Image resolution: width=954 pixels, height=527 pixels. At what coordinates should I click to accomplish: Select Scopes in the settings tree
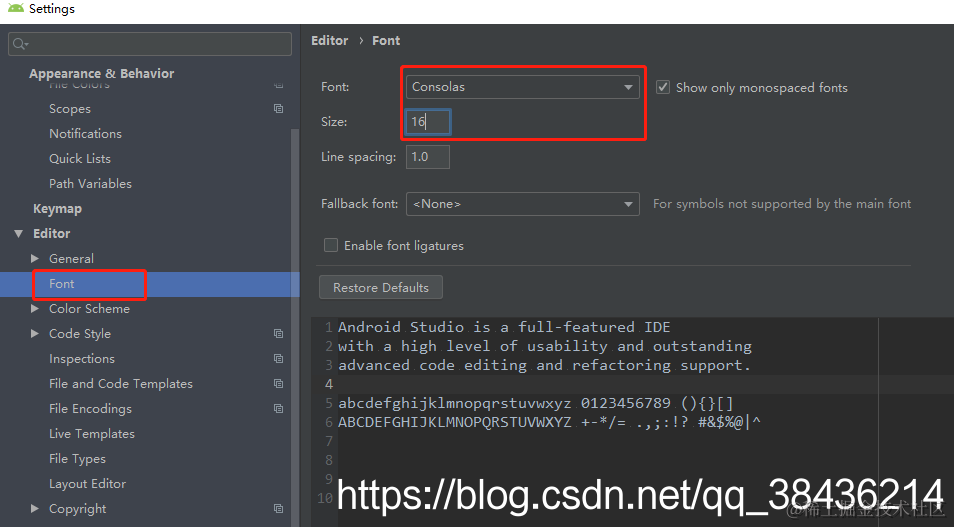tap(70, 109)
